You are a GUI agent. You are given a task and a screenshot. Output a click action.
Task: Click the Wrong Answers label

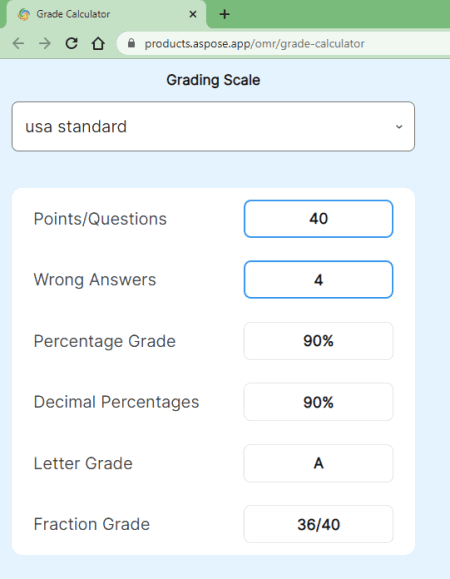coord(95,280)
